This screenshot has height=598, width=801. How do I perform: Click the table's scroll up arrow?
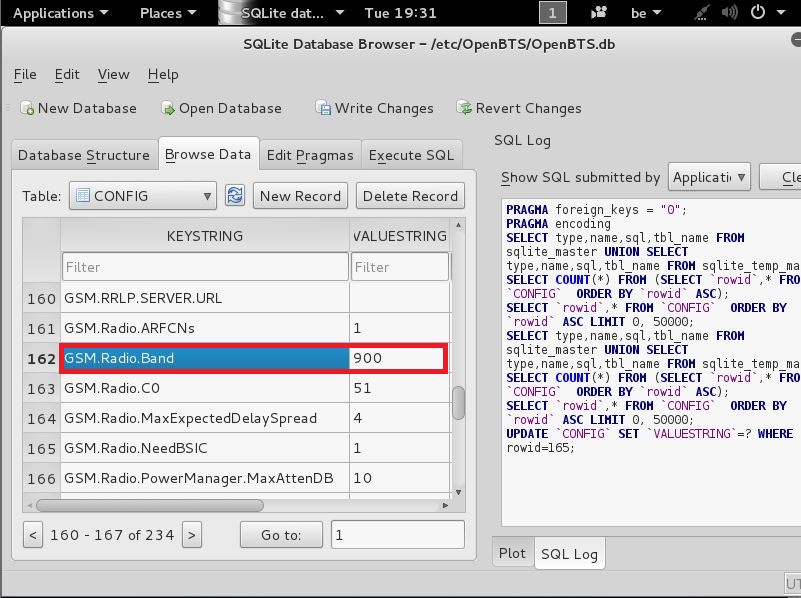[x=459, y=225]
